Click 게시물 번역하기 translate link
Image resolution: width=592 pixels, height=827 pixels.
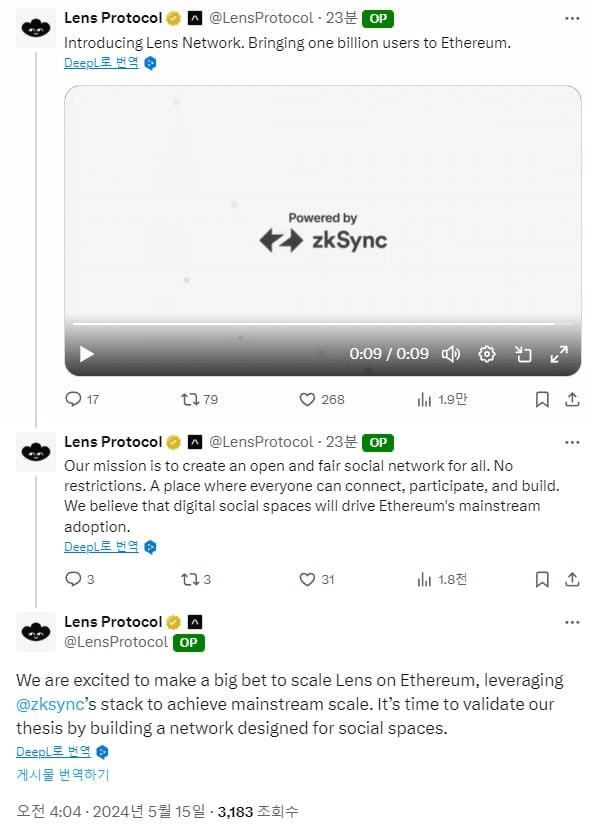click(62, 775)
